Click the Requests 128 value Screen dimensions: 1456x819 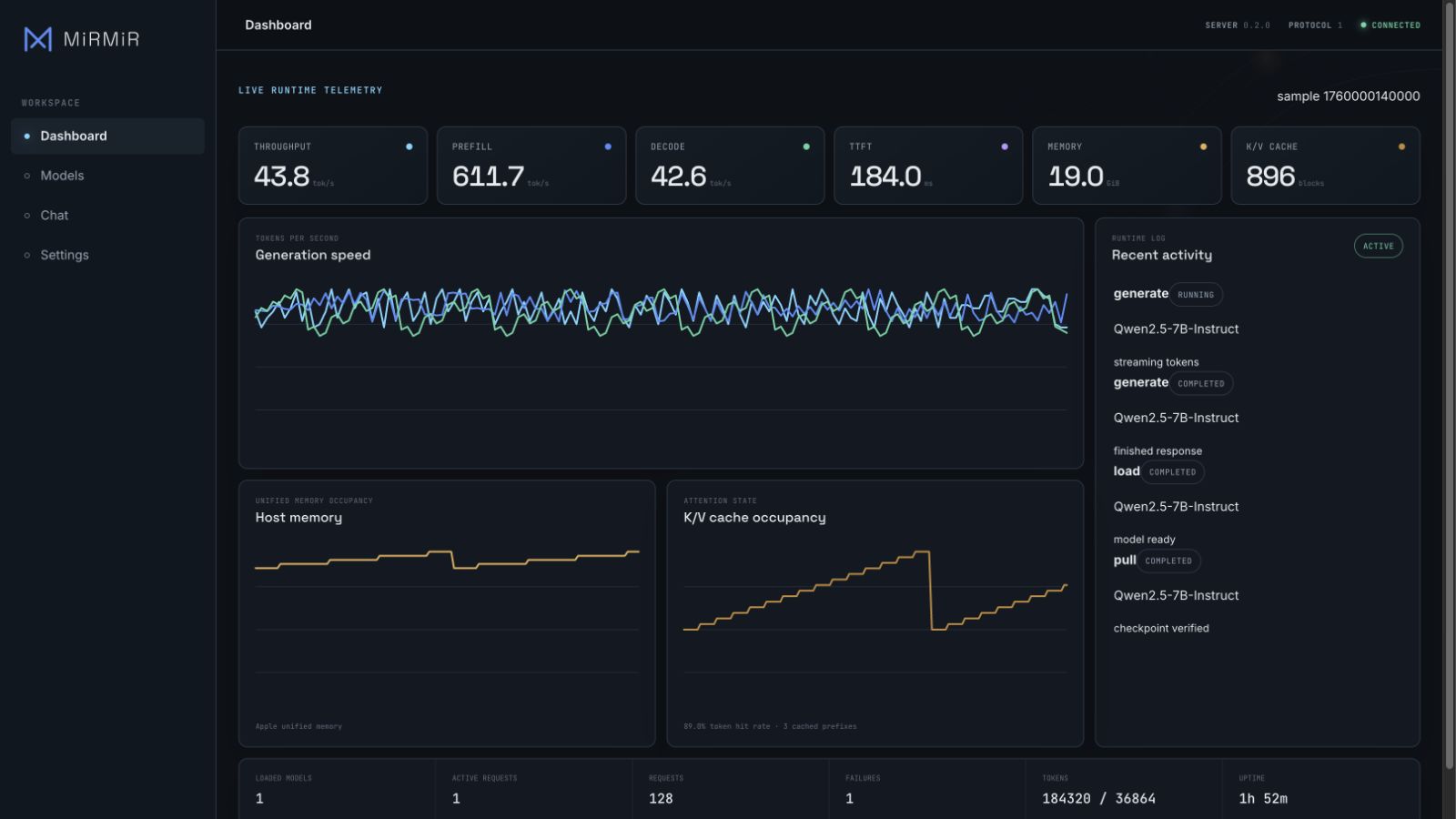click(x=661, y=798)
